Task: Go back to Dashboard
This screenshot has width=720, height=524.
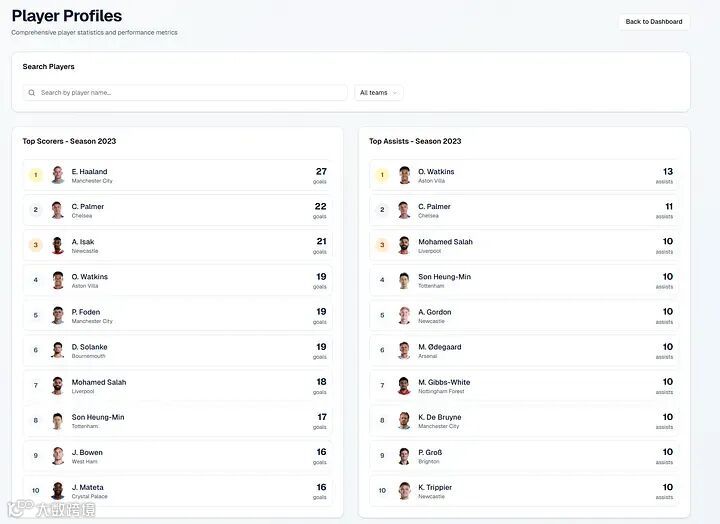Action: (653, 21)
